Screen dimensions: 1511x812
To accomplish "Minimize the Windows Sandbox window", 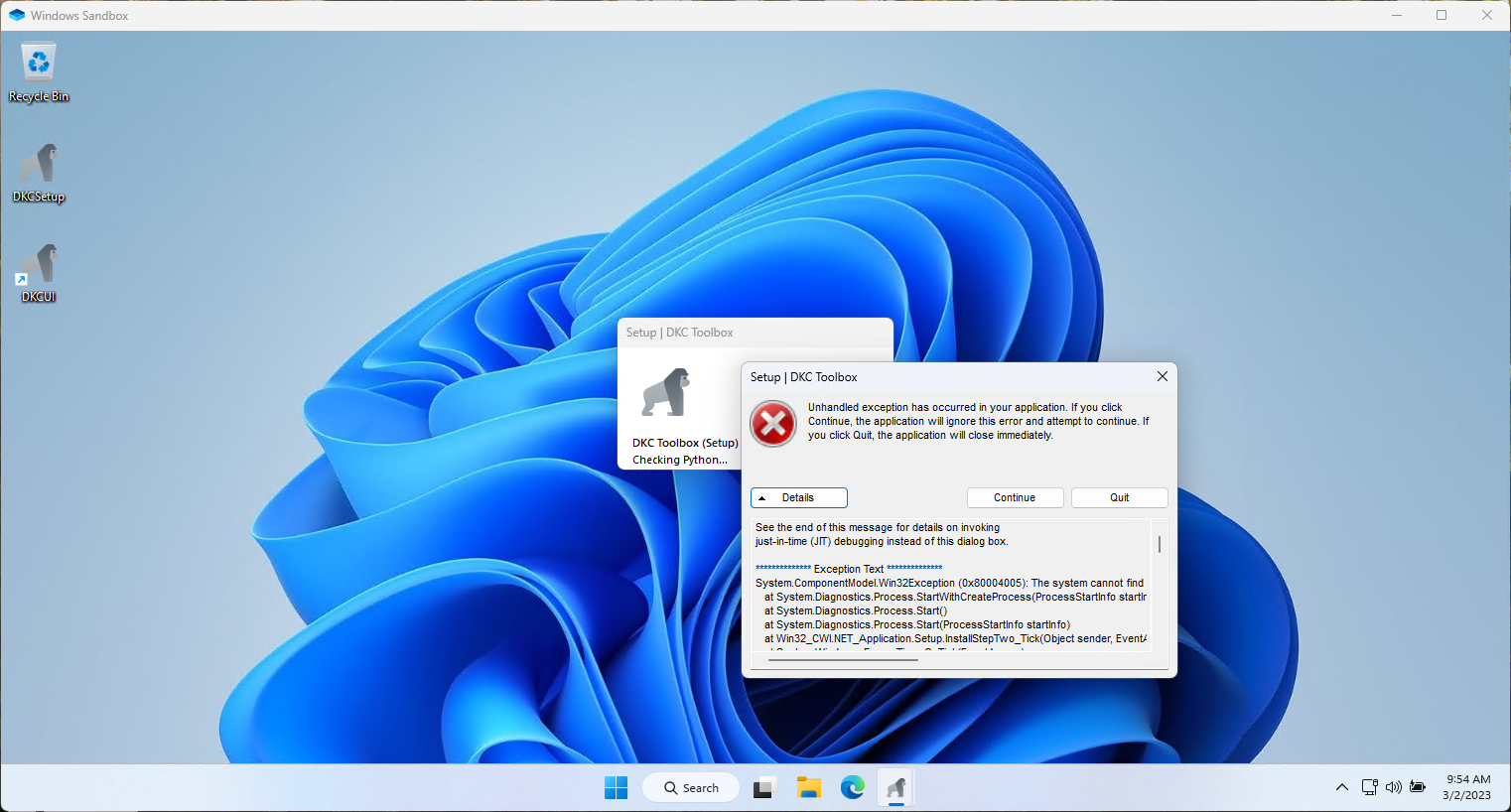I will coord(1397,15).
